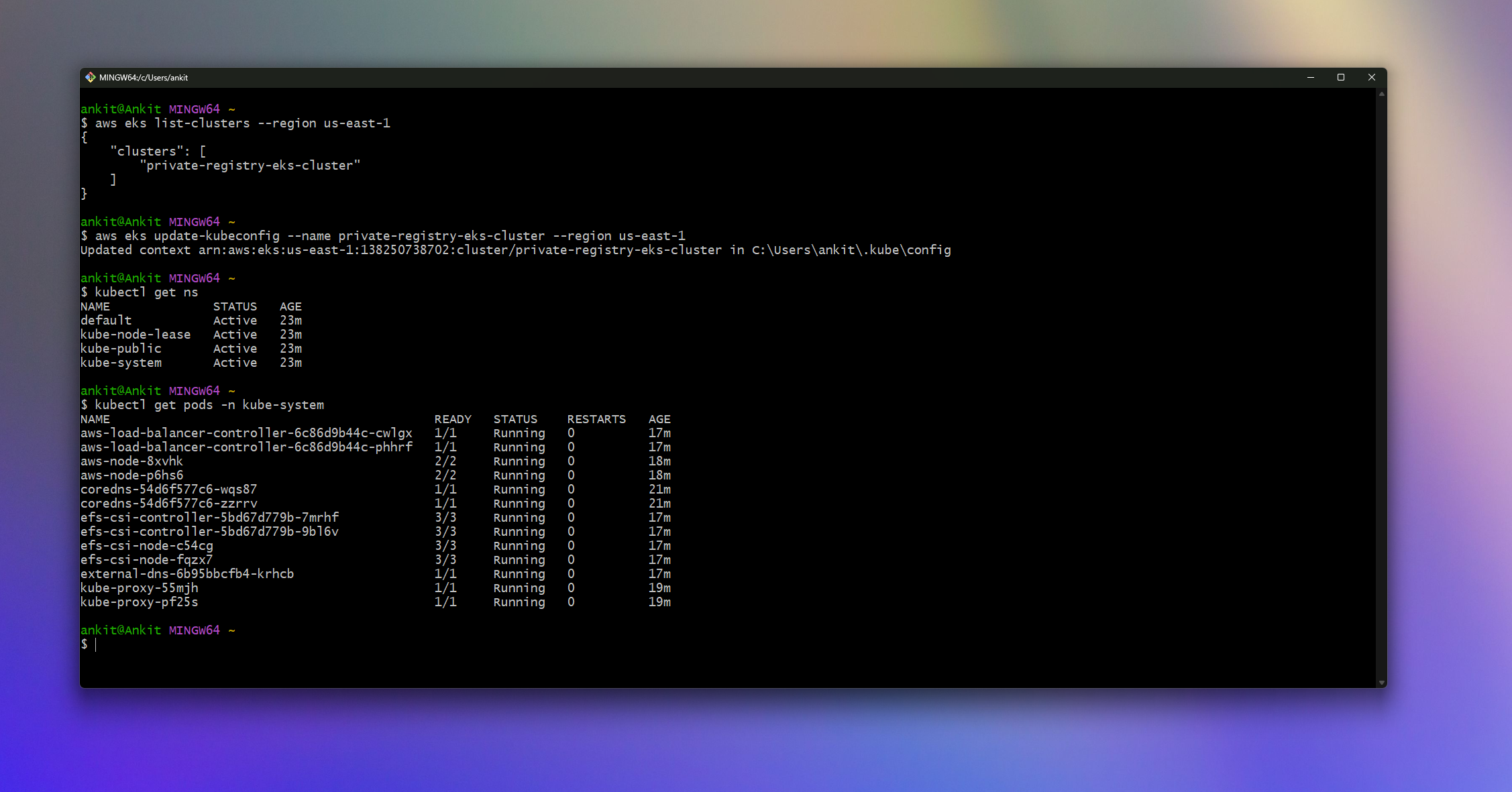Click the kube-system namespace row
Screen dimensions: 1512x792
tap(191, 363)
